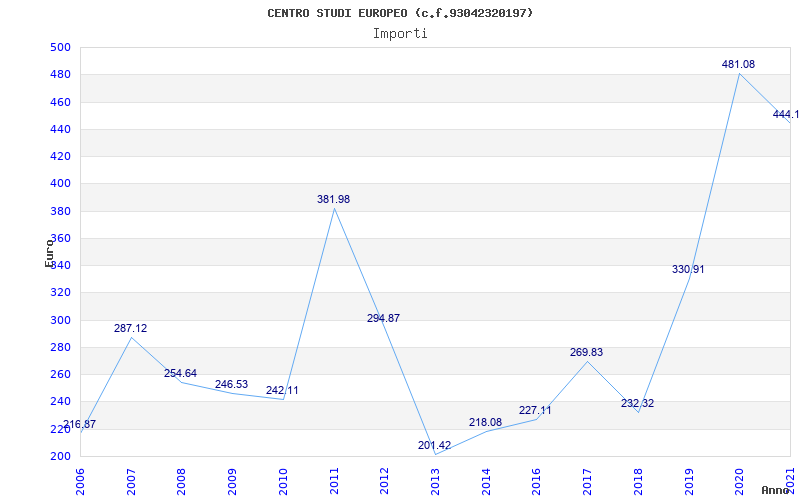Image resolution: width=800 pixels, height=500 pixels.
Task: Click the 330.91 data label
Action: pyautogui.click(x=688, y=269)
